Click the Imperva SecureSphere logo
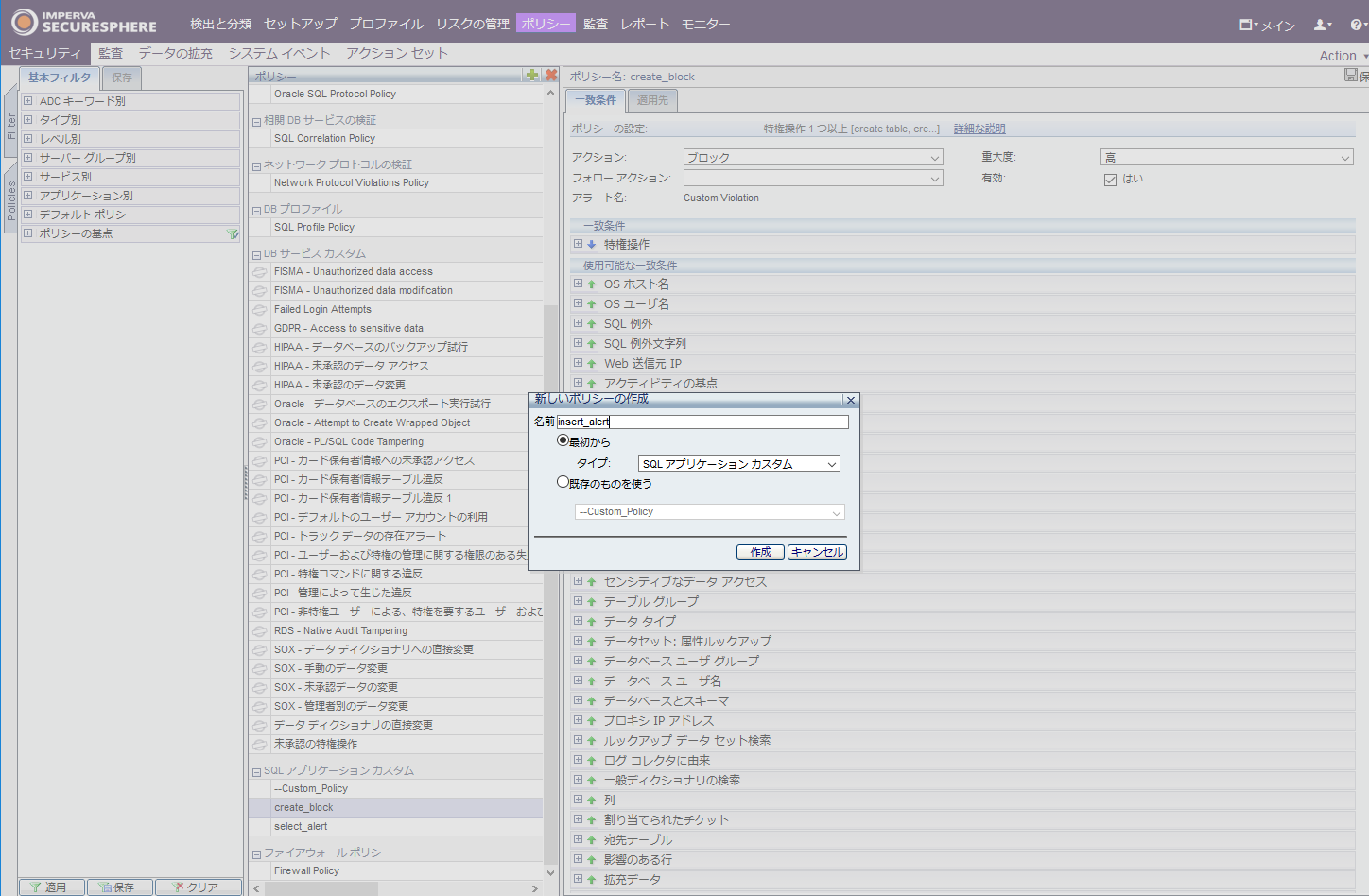The image size is (1369, 896). tap(84, 22)
